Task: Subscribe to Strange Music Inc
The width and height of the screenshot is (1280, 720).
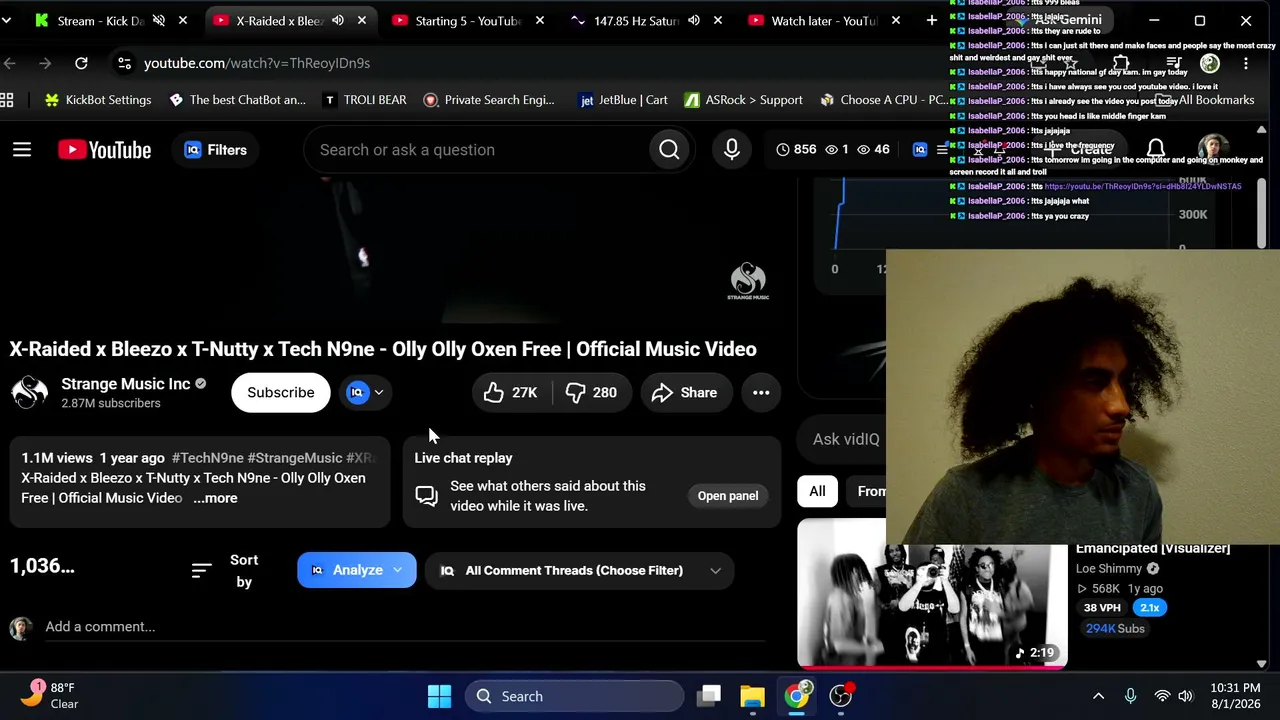Action: pos(280,393)
